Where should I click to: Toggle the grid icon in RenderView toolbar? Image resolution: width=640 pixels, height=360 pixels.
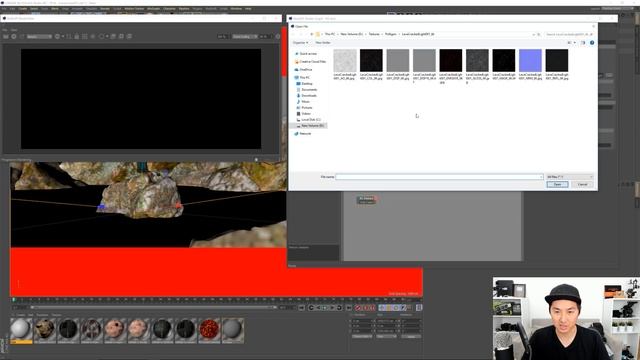84,37
